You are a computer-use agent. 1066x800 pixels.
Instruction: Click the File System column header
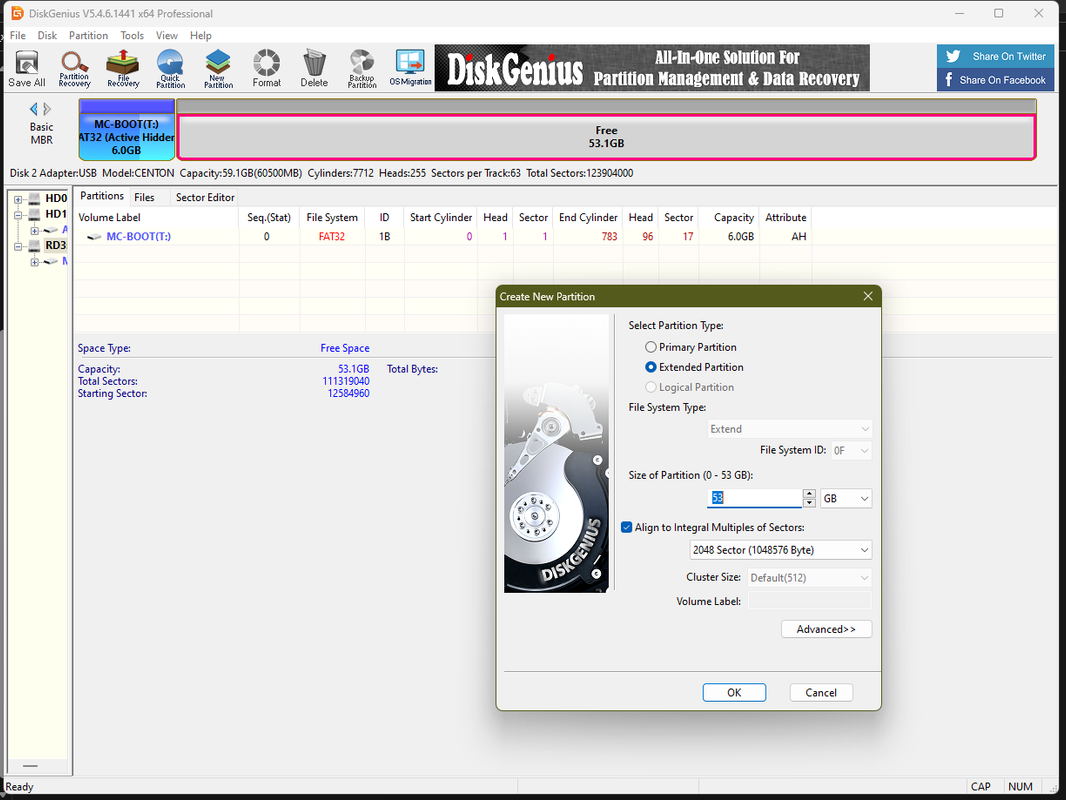click(x=332, y=218)
